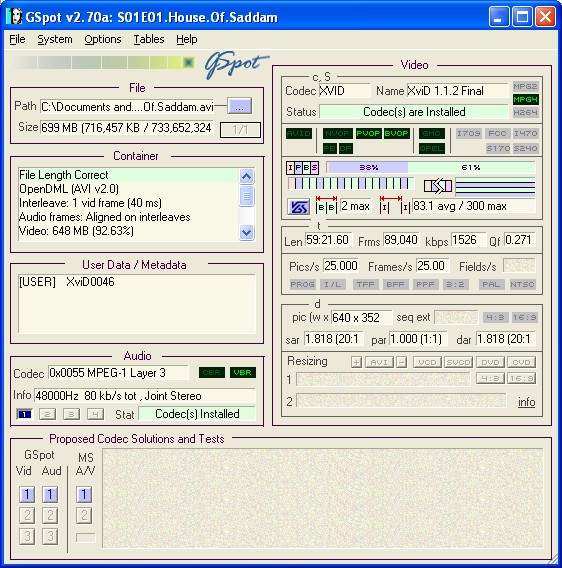Click the QPEL indicator
Screen dimensions: 562x568
pos(432,148)
